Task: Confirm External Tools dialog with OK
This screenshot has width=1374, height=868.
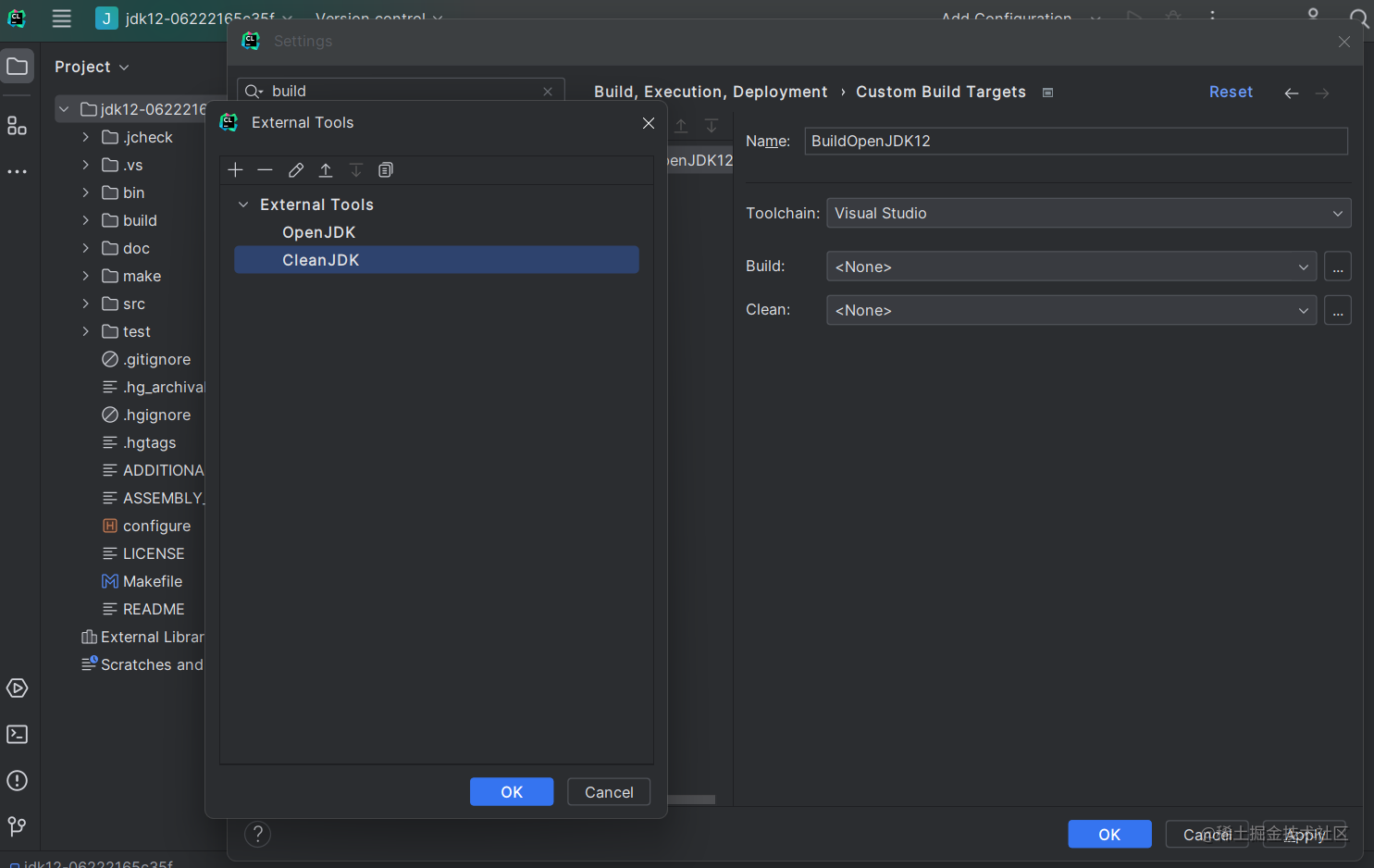Action: click(x=512, y=792)
